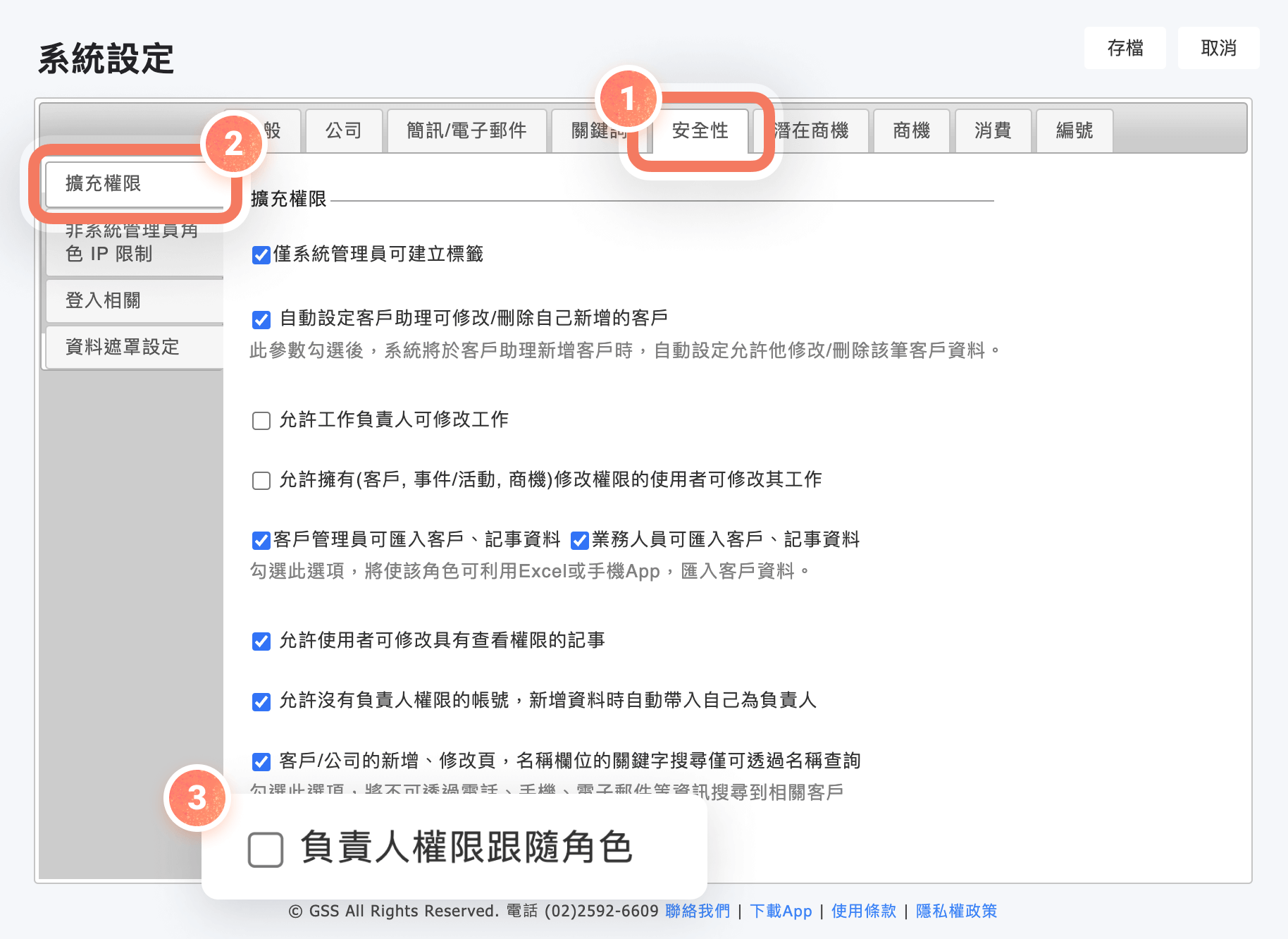
Task: Check 允許擁有(客戶, 事件/活動, 商機)修改權限 option
Action: click(261, 481)
